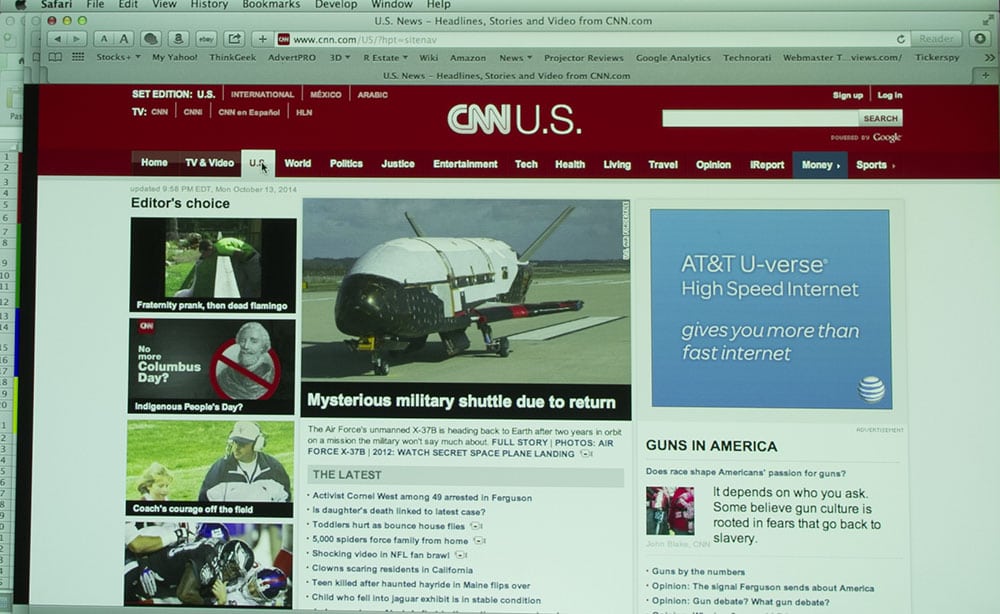The height and width of the screenshot is (614, 1000).
Task: Expand the Stocks+ bookmarks folder
Action: pyautogui.click(x=118, y=57)
